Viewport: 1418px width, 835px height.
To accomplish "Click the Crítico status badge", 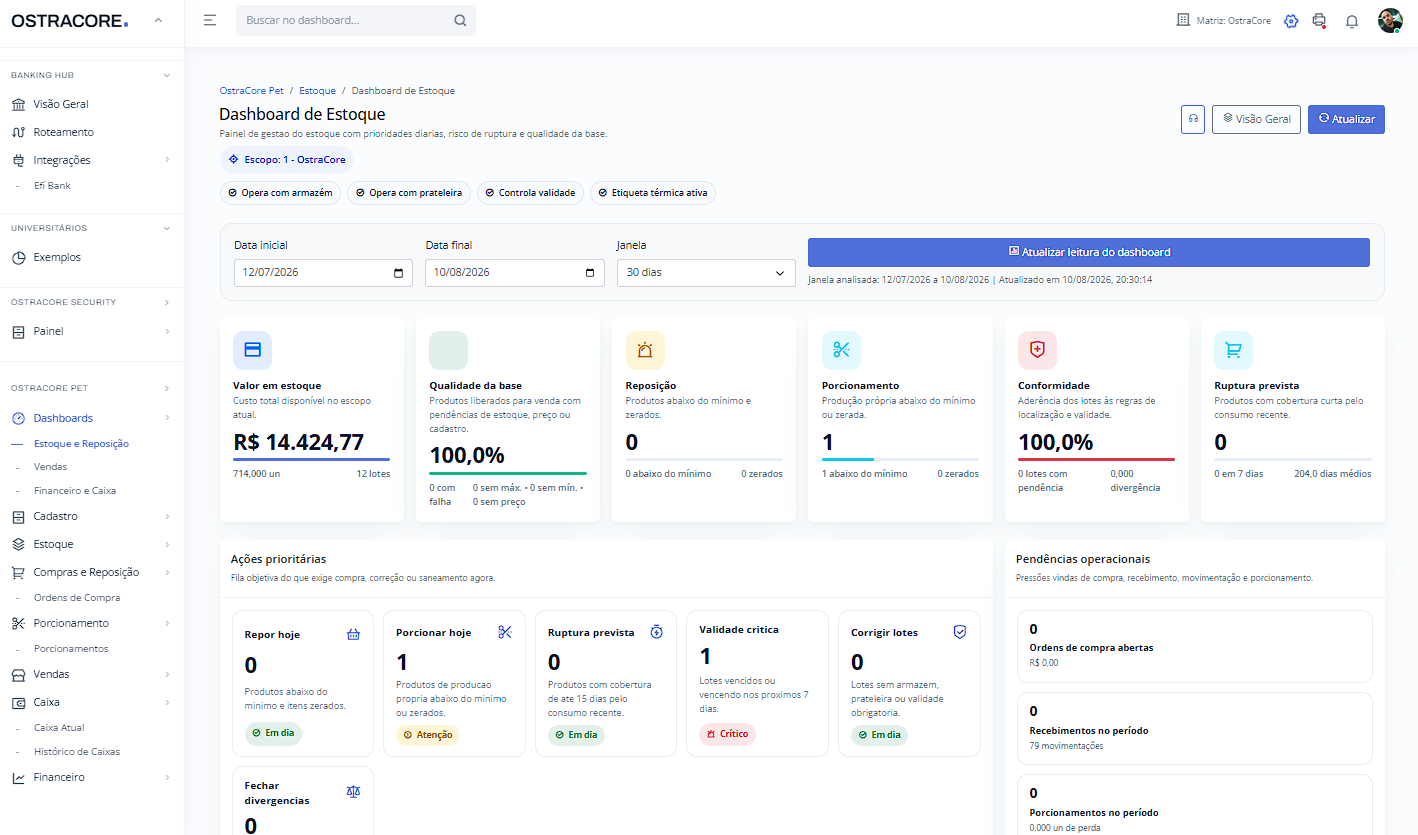I will pos(727,734).
